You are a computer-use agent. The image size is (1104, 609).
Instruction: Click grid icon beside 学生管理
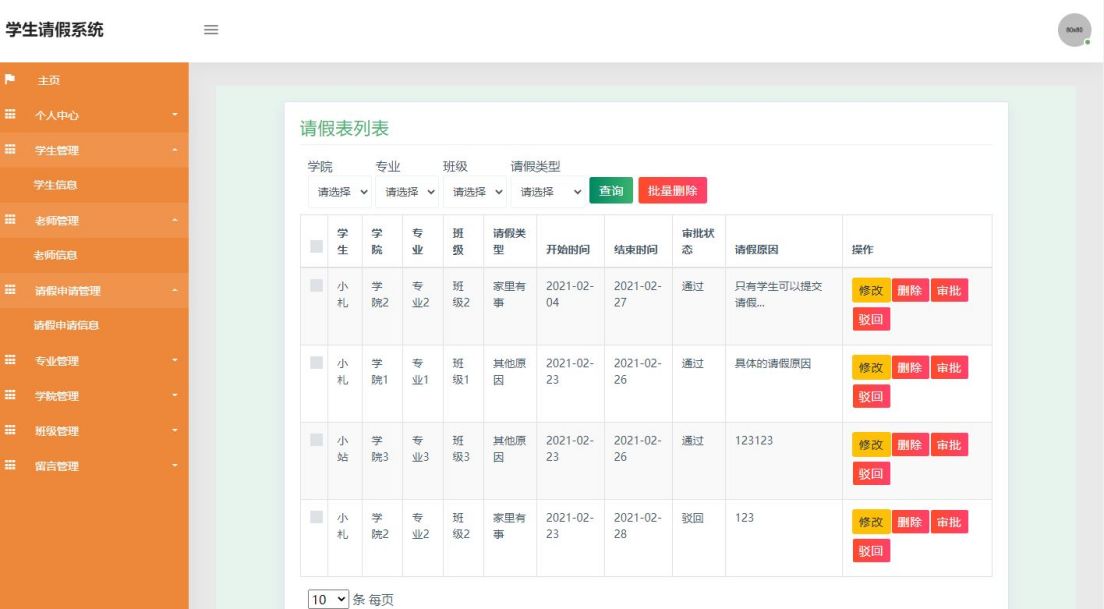[x=10, y=149]
